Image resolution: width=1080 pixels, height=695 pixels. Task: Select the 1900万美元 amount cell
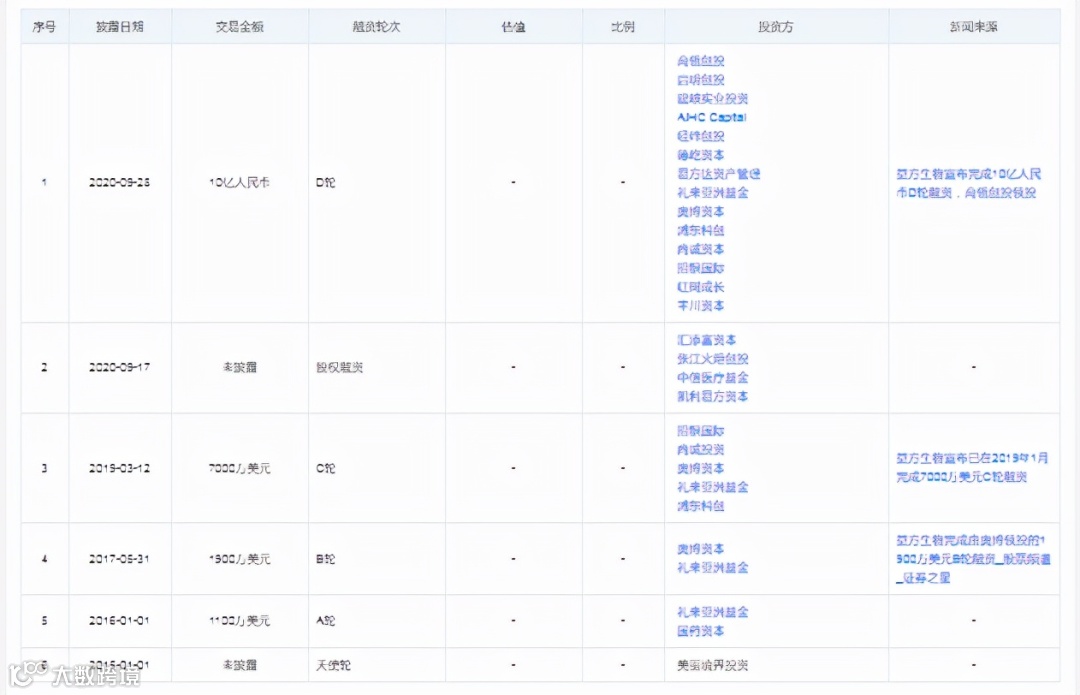coord(240,559)
